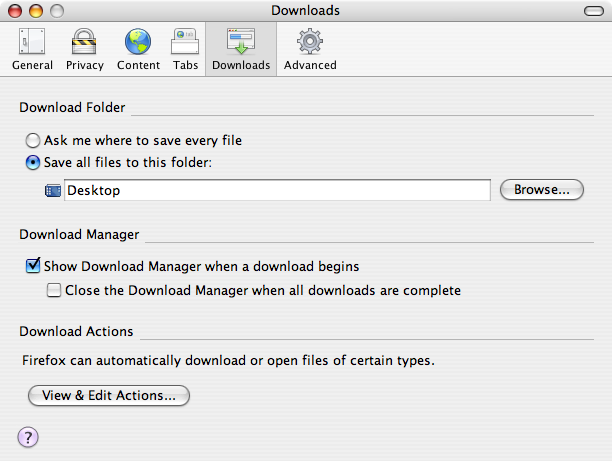Screen dimensions: 612x461
Task: Click the purple help question mark
Action: click(x=28, y=436)
